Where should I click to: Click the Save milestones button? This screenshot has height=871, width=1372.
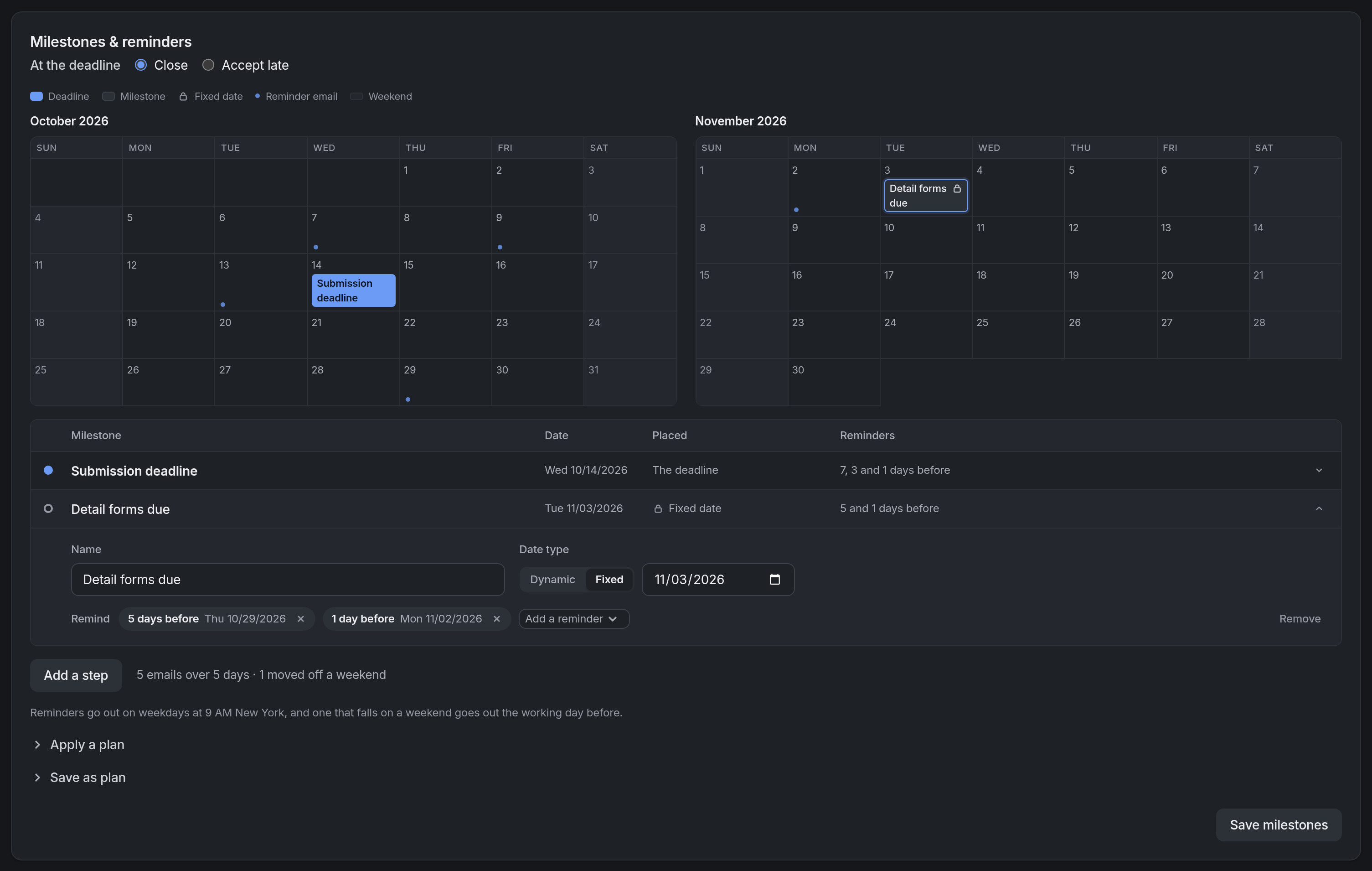pos(1279,825)
